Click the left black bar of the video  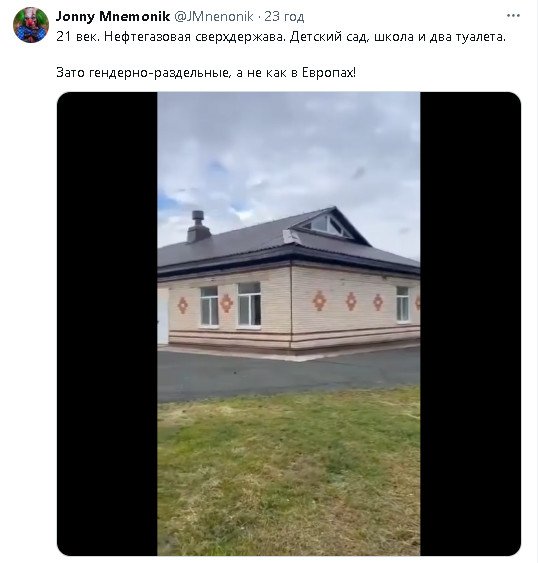click(x=107, y=324)
